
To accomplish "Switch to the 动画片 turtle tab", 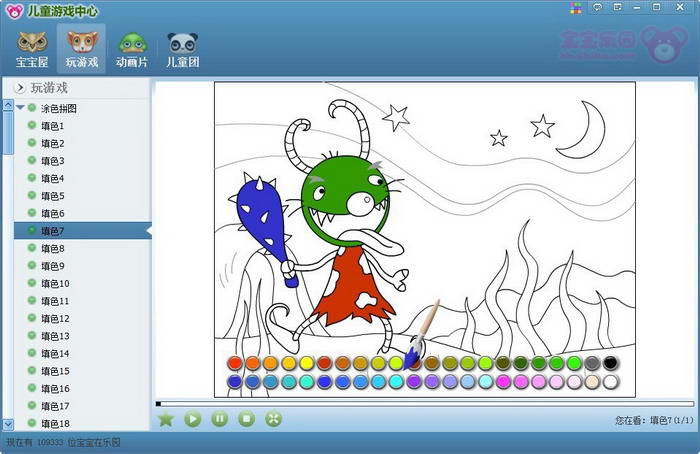I will pyautogui.click(x=133, y=49).
